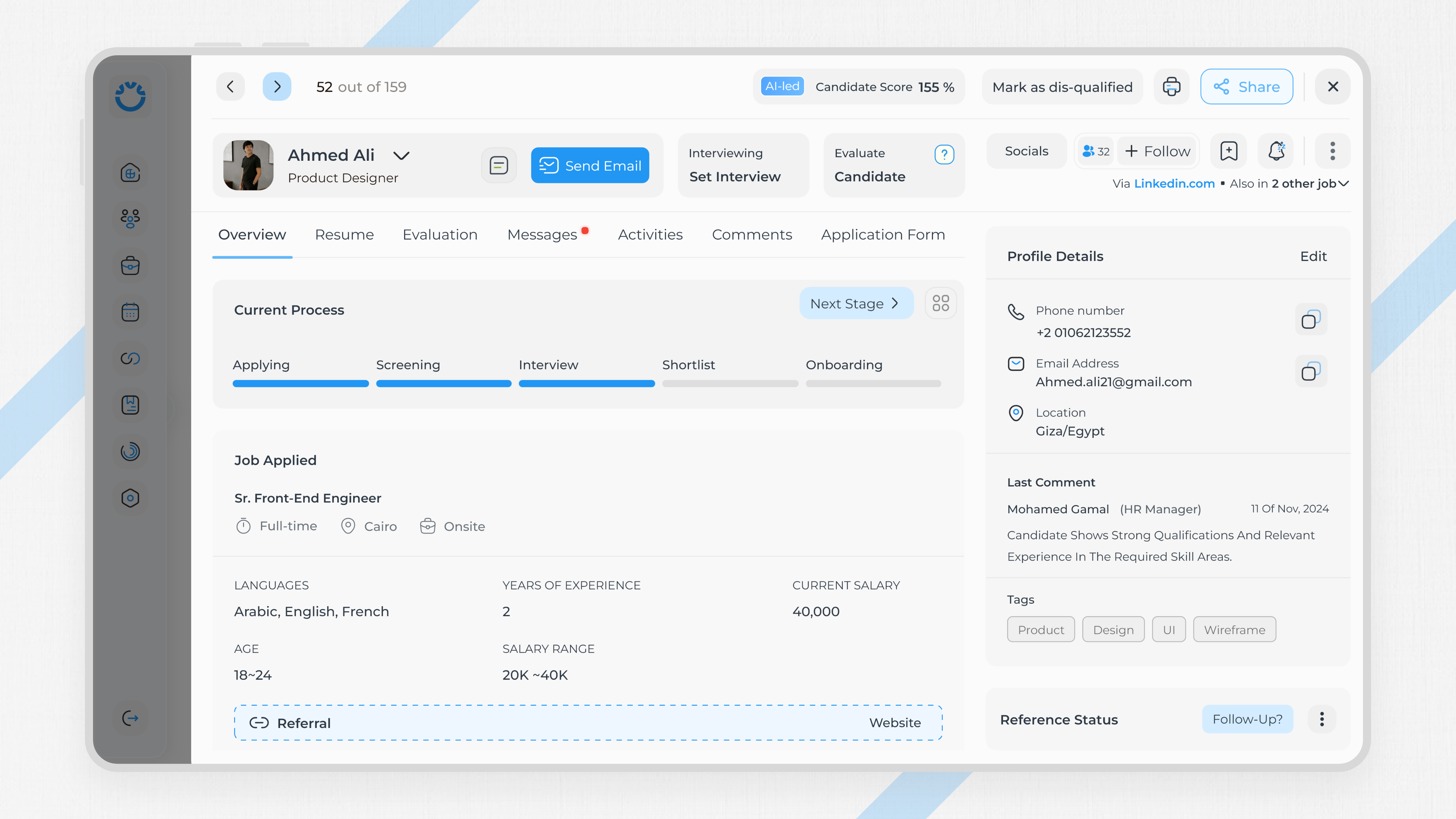Bookmark the candidate with the bookmark-plus icon
The image size is (1456, 819).
pyautogui.click(x=1228, y=151)
